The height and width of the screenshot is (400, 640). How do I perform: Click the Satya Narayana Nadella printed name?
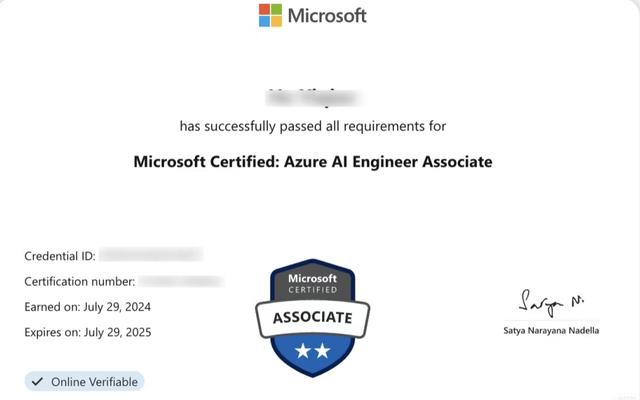(551, 330)
